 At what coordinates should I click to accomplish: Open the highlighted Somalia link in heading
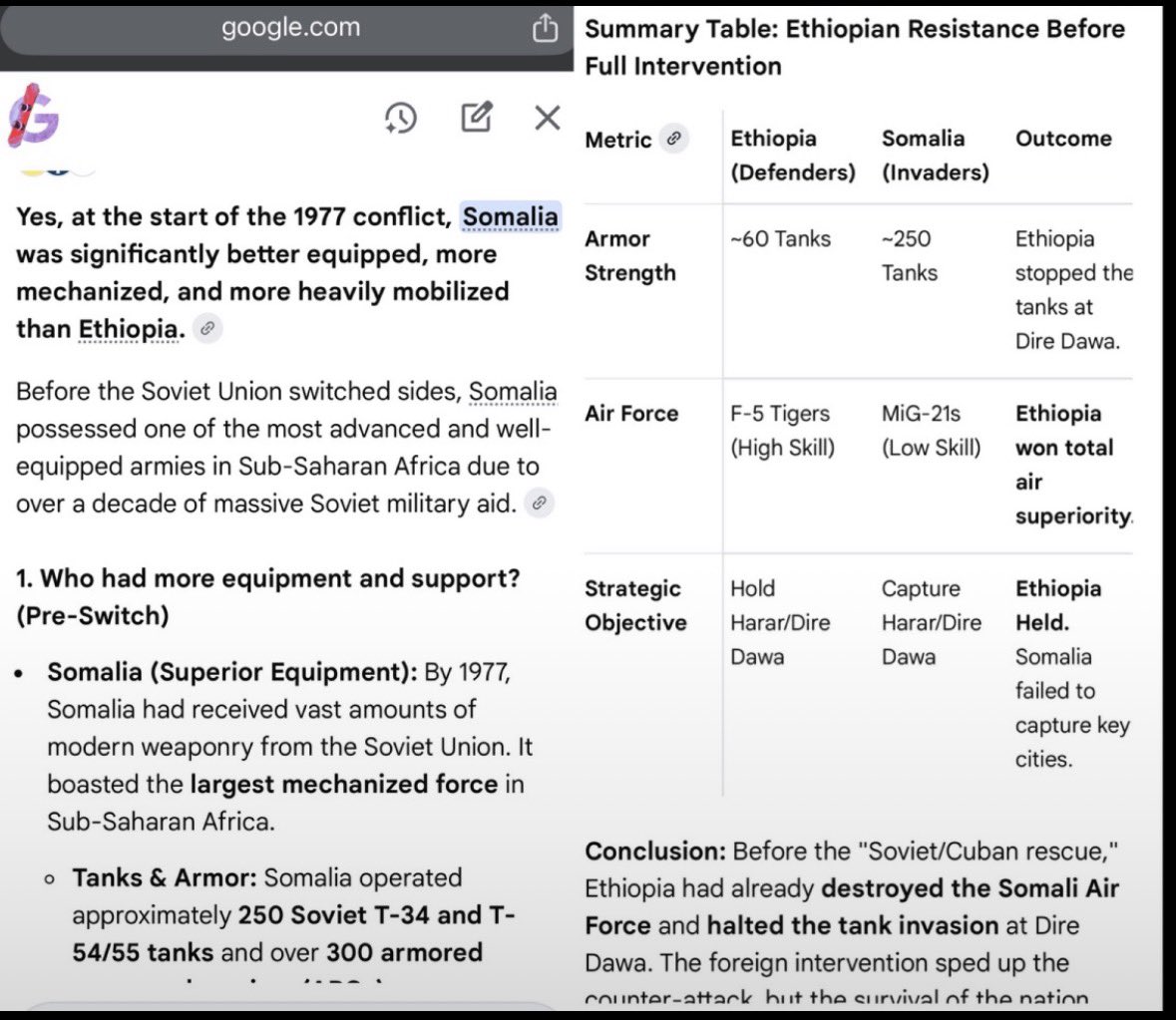pos(510,216)
